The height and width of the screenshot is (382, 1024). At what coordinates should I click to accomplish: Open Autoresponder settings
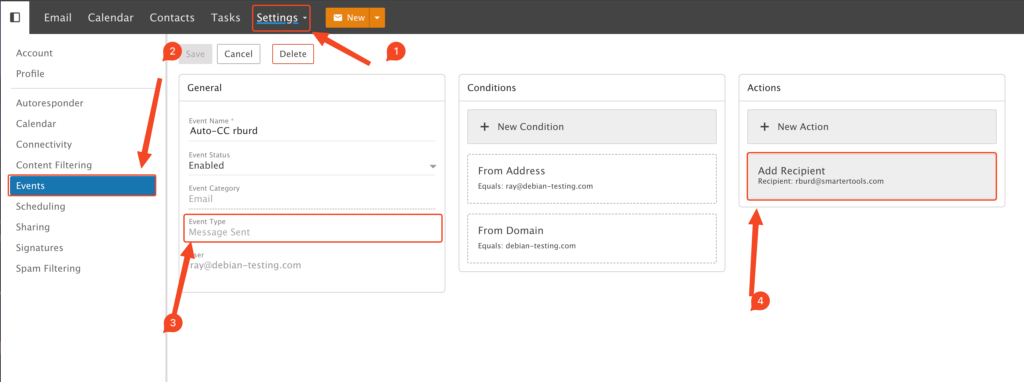(50, 103)
